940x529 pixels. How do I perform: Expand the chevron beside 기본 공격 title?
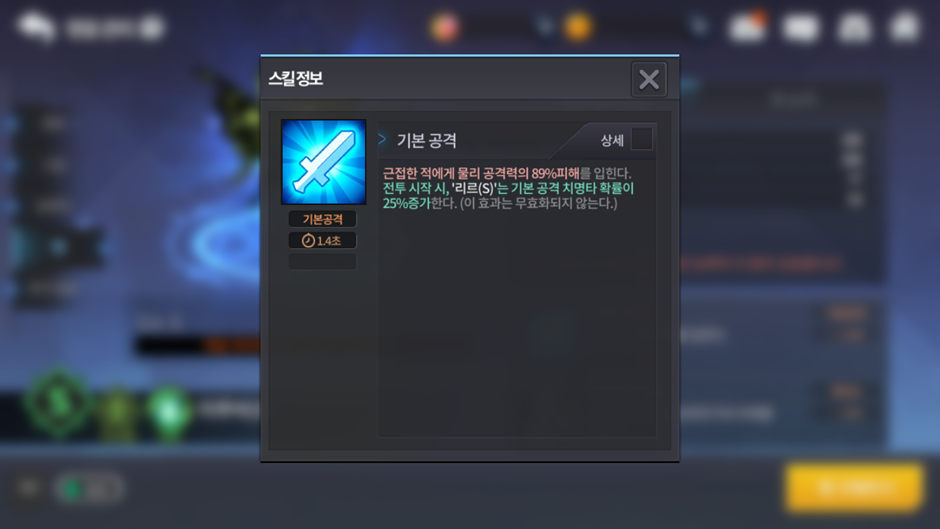(382, 139)
